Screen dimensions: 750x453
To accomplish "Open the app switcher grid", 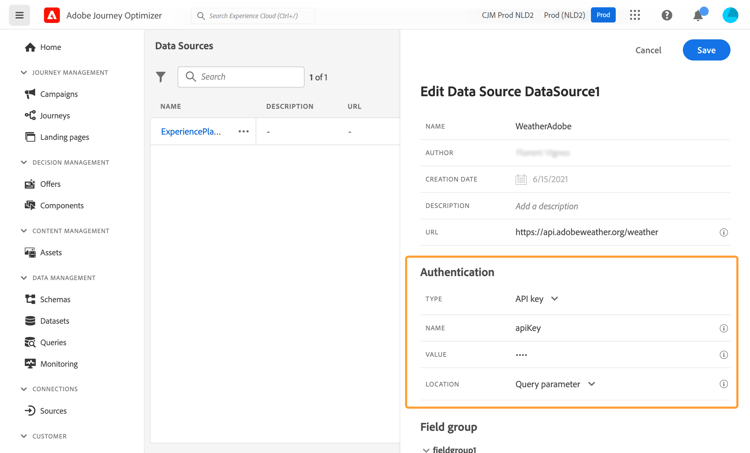I will tap(635, 15).
